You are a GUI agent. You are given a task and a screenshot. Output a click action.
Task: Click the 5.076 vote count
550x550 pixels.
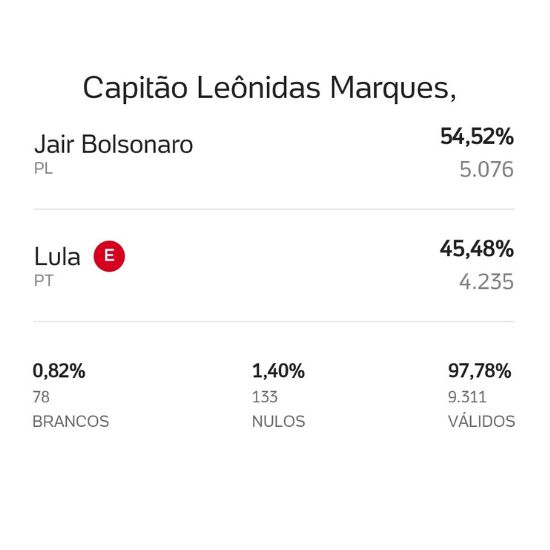coord(487,169)
